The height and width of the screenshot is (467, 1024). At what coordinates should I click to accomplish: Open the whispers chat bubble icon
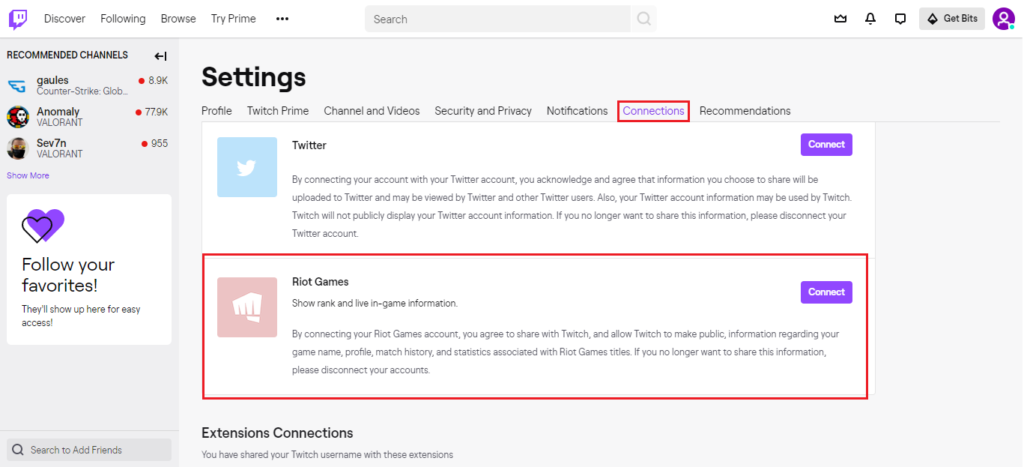(x=900, y=18)
